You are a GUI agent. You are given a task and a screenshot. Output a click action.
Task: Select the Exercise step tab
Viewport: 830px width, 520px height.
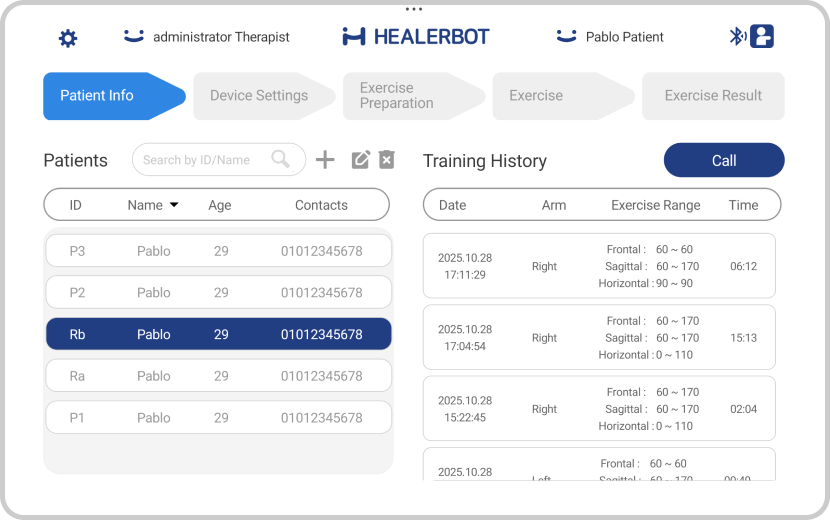pyautogui.click(x=563, y=96)
